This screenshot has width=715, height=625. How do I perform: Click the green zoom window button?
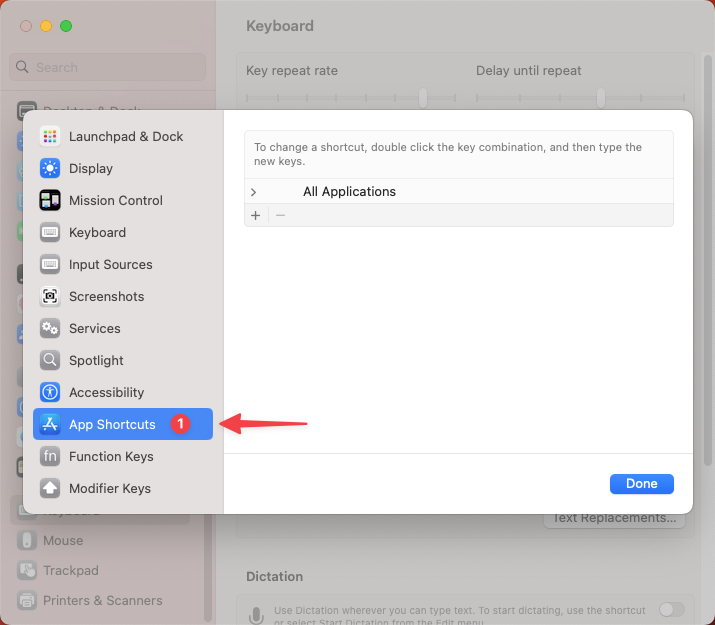[x=66, y=26]
